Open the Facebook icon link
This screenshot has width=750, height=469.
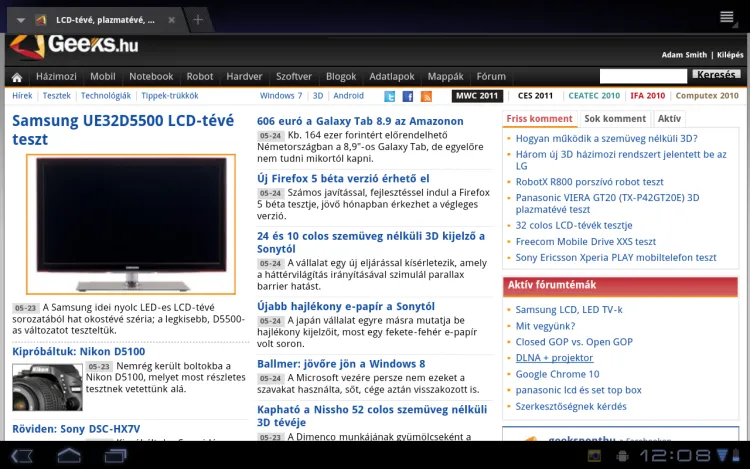(x=408, y=96)
